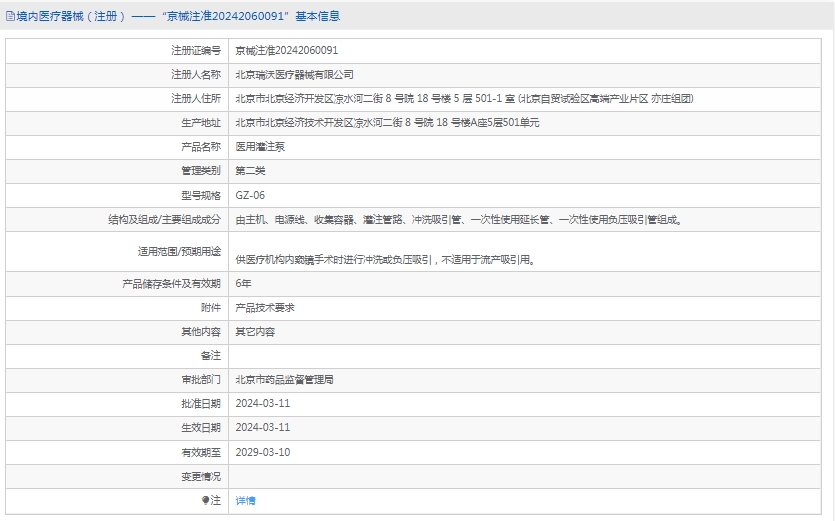Screen dimensions: 835x521
Task: Select the storage validity value 6年
Action: pyautogui.click(x=243, y=284)
